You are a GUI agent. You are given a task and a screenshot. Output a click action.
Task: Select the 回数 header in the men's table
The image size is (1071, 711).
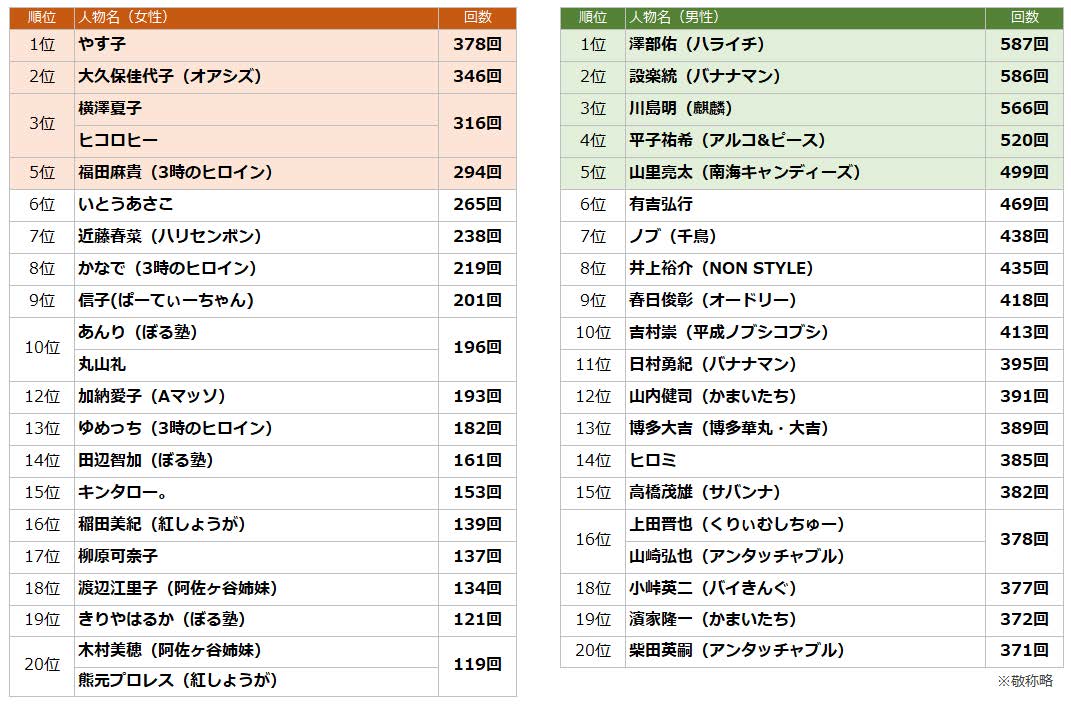pyautogui.click(x=1024, y=18)
